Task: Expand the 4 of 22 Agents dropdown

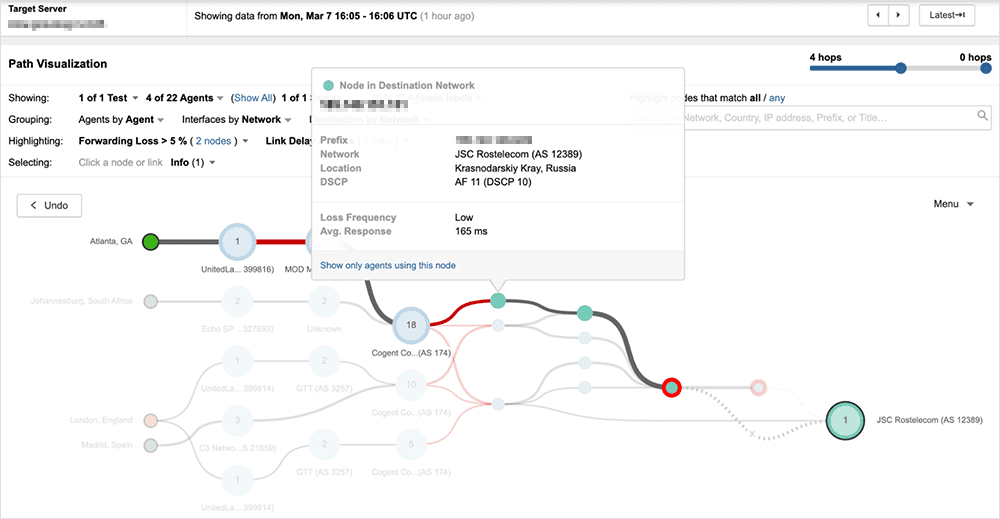Action: 184,98
